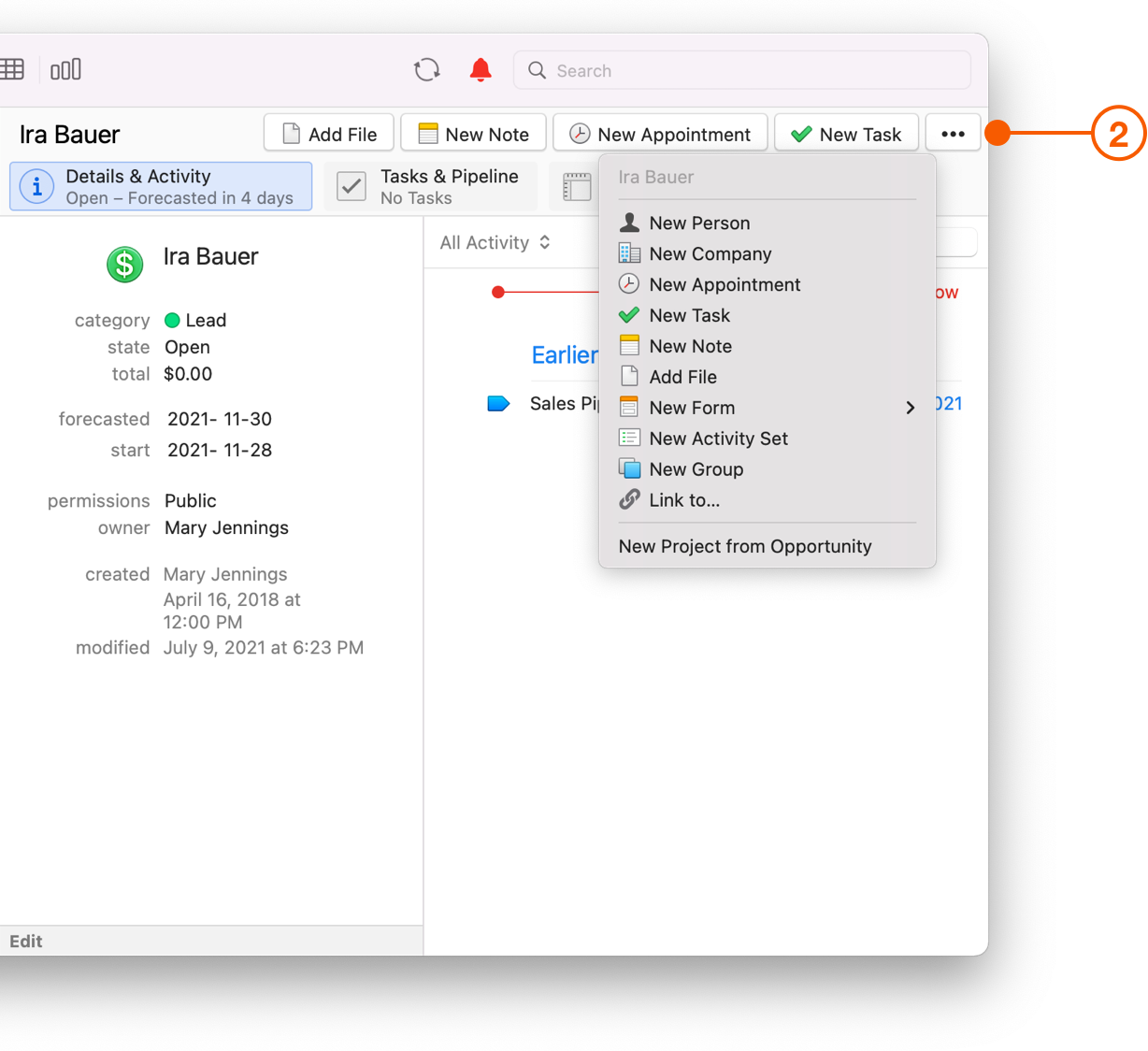Screen dimensions: 1148x1051
Task: Click the green checkmark on New Task button
Action: [801, 133]
